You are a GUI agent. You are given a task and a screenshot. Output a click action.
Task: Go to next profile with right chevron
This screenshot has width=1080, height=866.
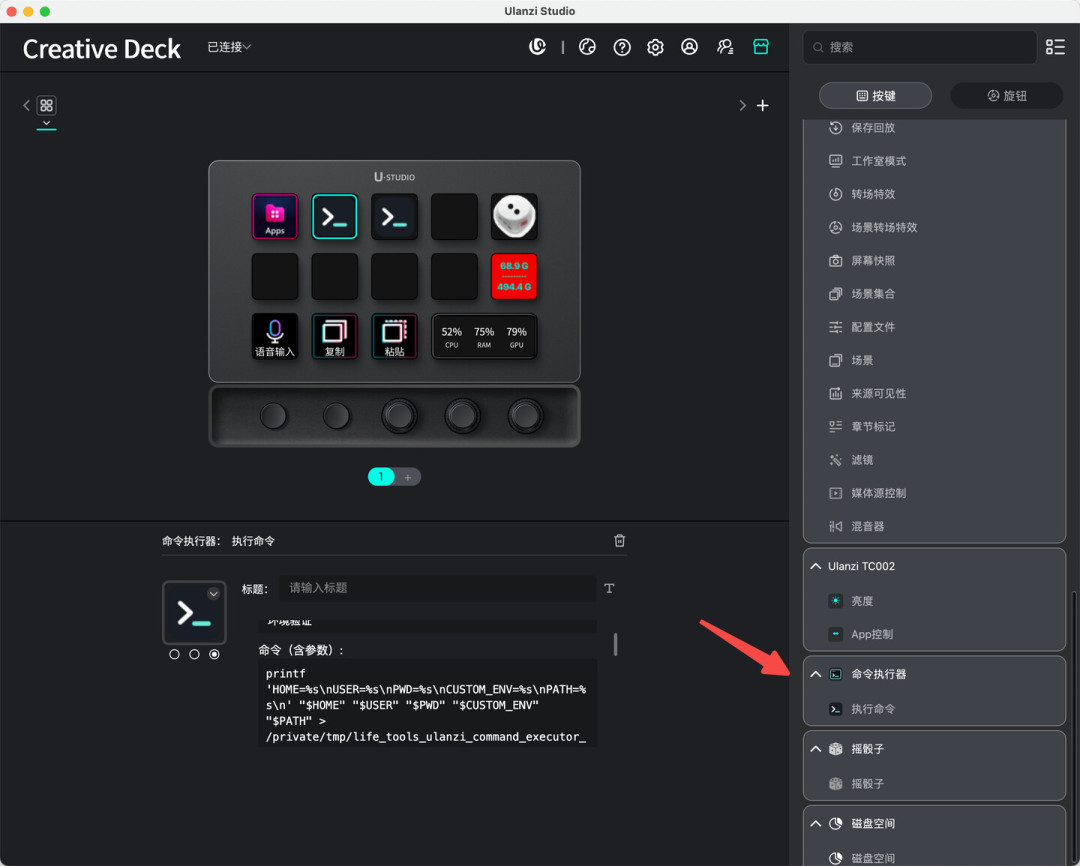tap(742, 105)
